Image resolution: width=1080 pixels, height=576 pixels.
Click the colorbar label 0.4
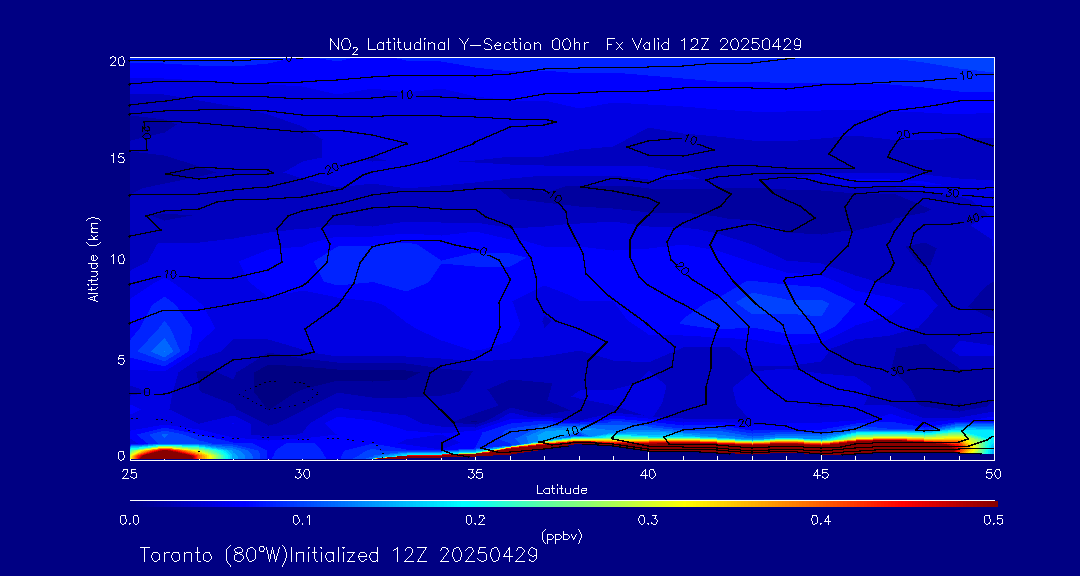(x=821, y=520)
